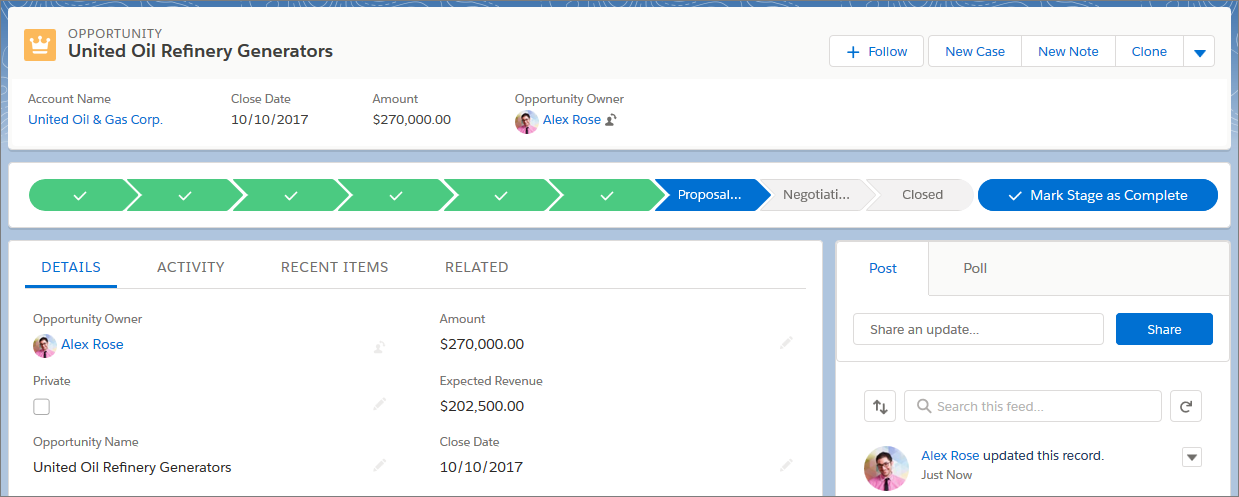Click the change owner icon beside Alex Rose in header
The height and width of the screenshot is (497, 1239).
(611, 120)
